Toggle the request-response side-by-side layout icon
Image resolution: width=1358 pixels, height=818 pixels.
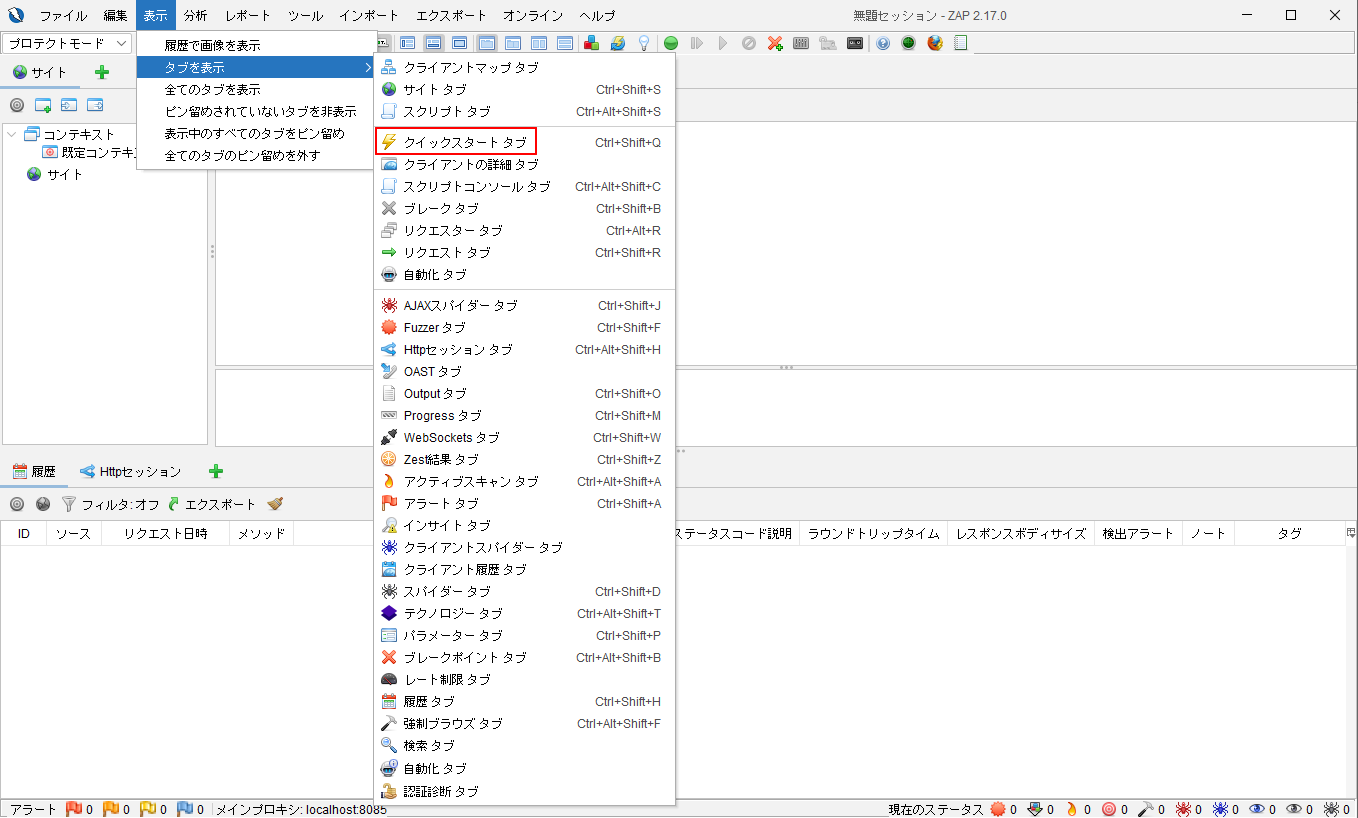(538, 43)
